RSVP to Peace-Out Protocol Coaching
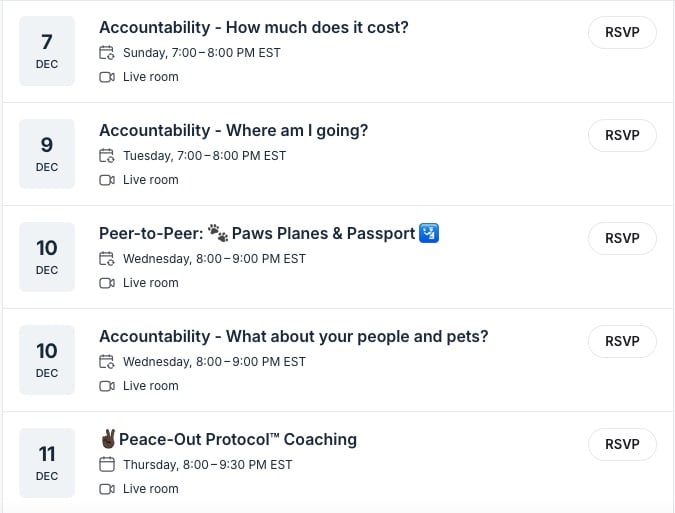 (622, 444)
